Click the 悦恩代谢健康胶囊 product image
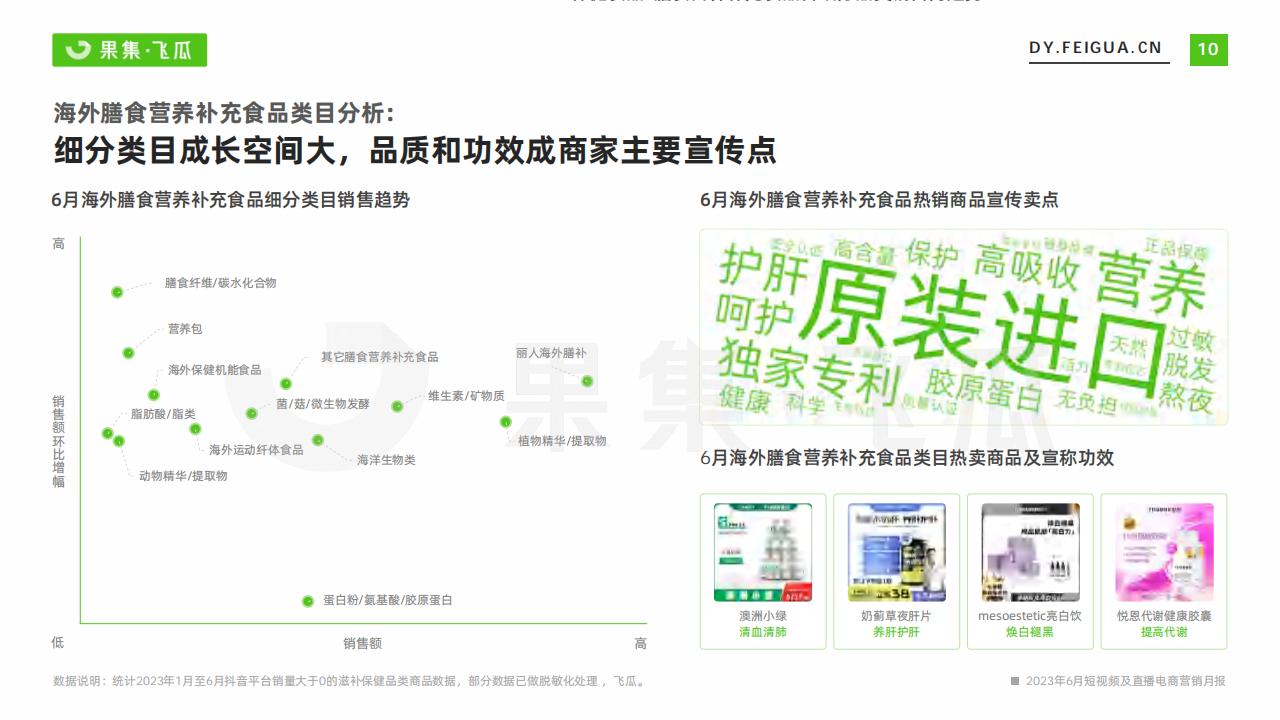Screen dimensions: 1280x720 point(1164,552)
